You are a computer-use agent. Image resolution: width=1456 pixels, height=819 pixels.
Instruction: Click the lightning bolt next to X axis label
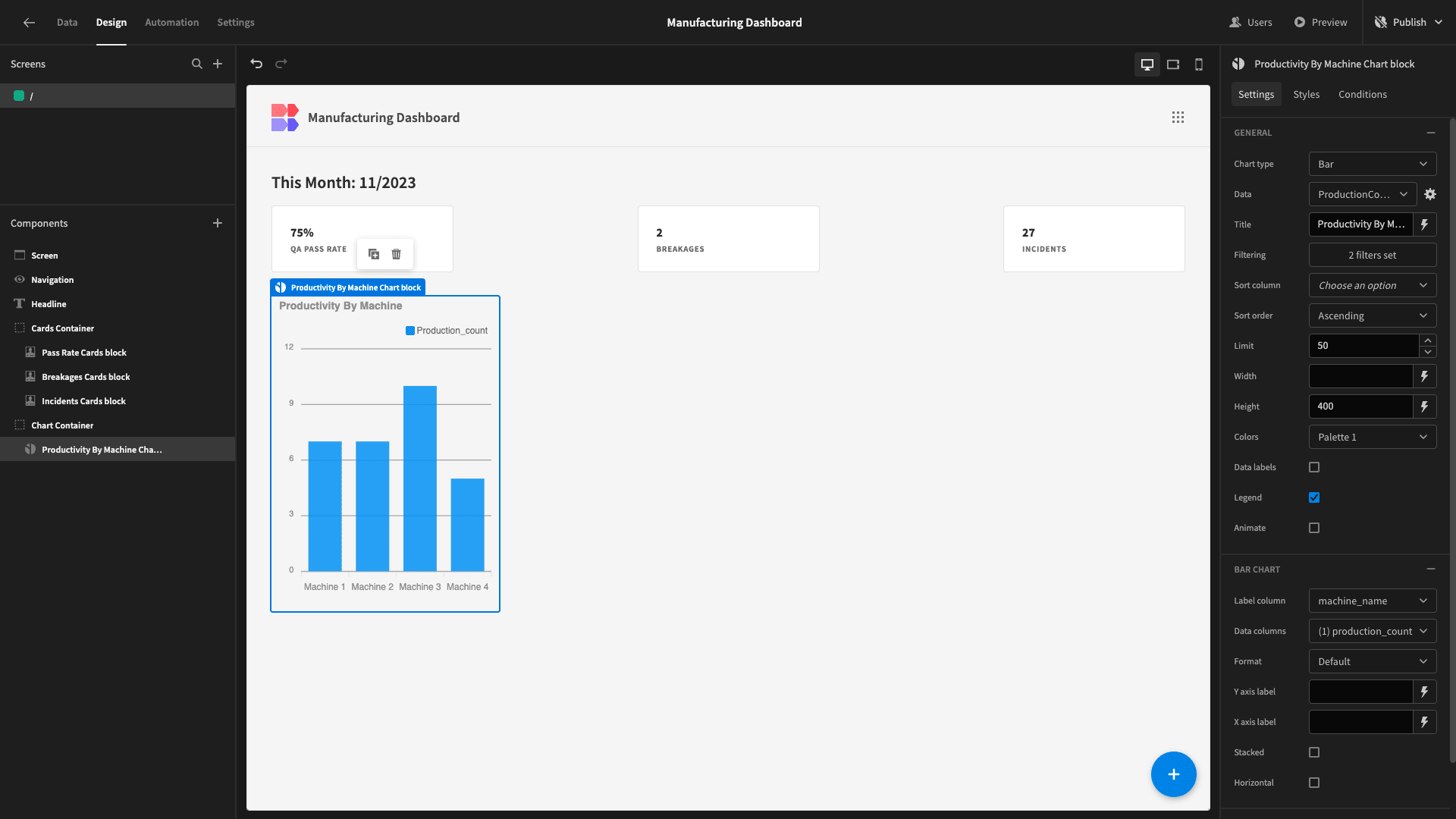coord(1425,722)
